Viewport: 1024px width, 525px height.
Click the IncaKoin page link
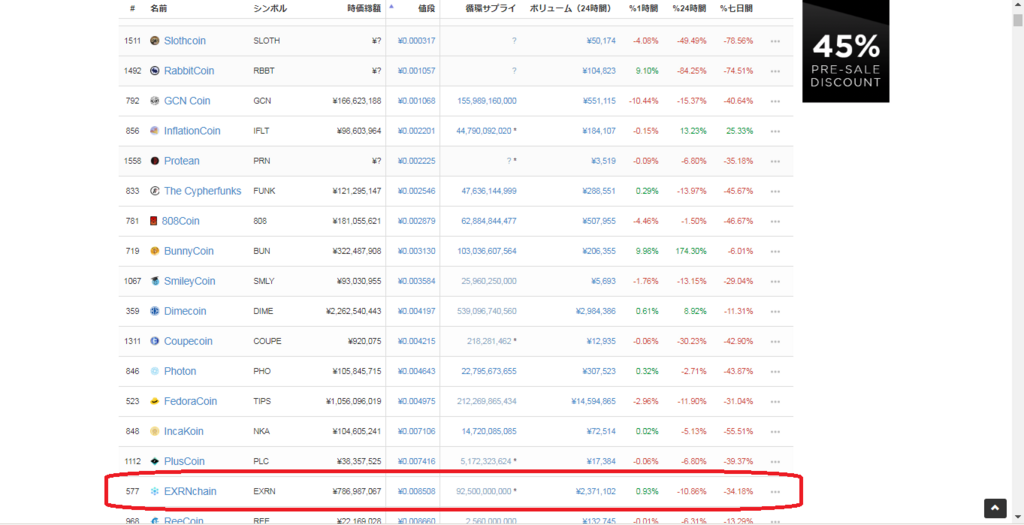[x=184, y=431]
